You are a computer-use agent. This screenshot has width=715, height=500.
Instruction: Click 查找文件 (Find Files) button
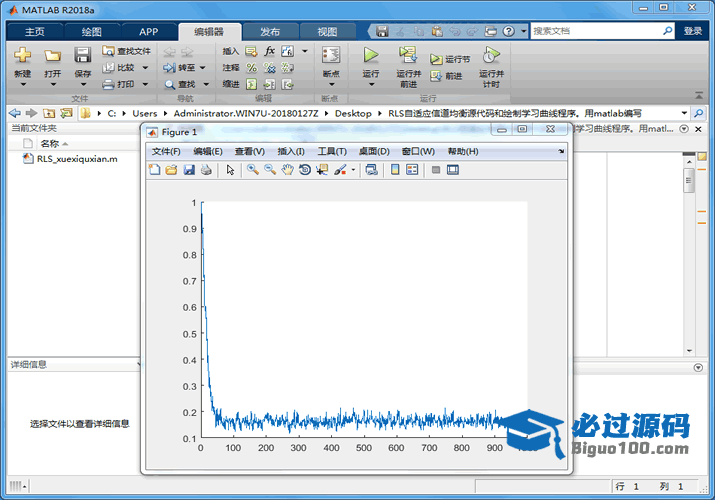coord(126,51)
